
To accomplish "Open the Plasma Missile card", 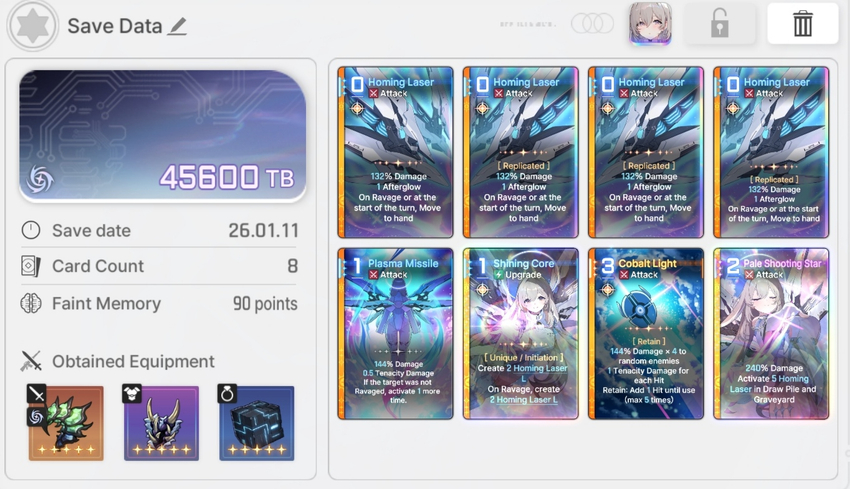I will [395, 334].
